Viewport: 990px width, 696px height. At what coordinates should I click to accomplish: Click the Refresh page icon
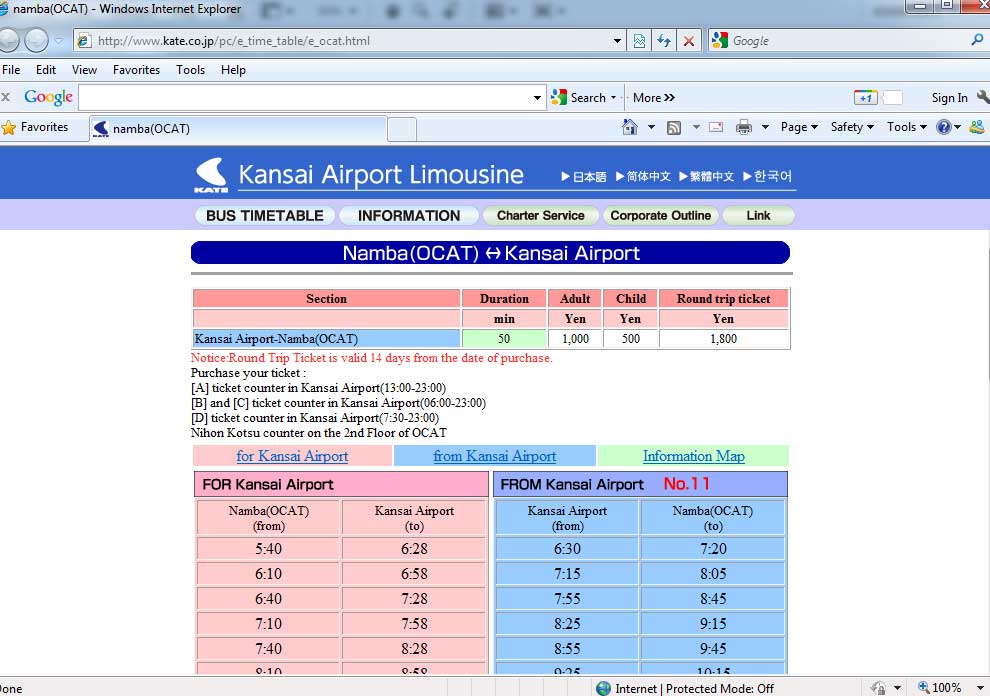point(664,41)
